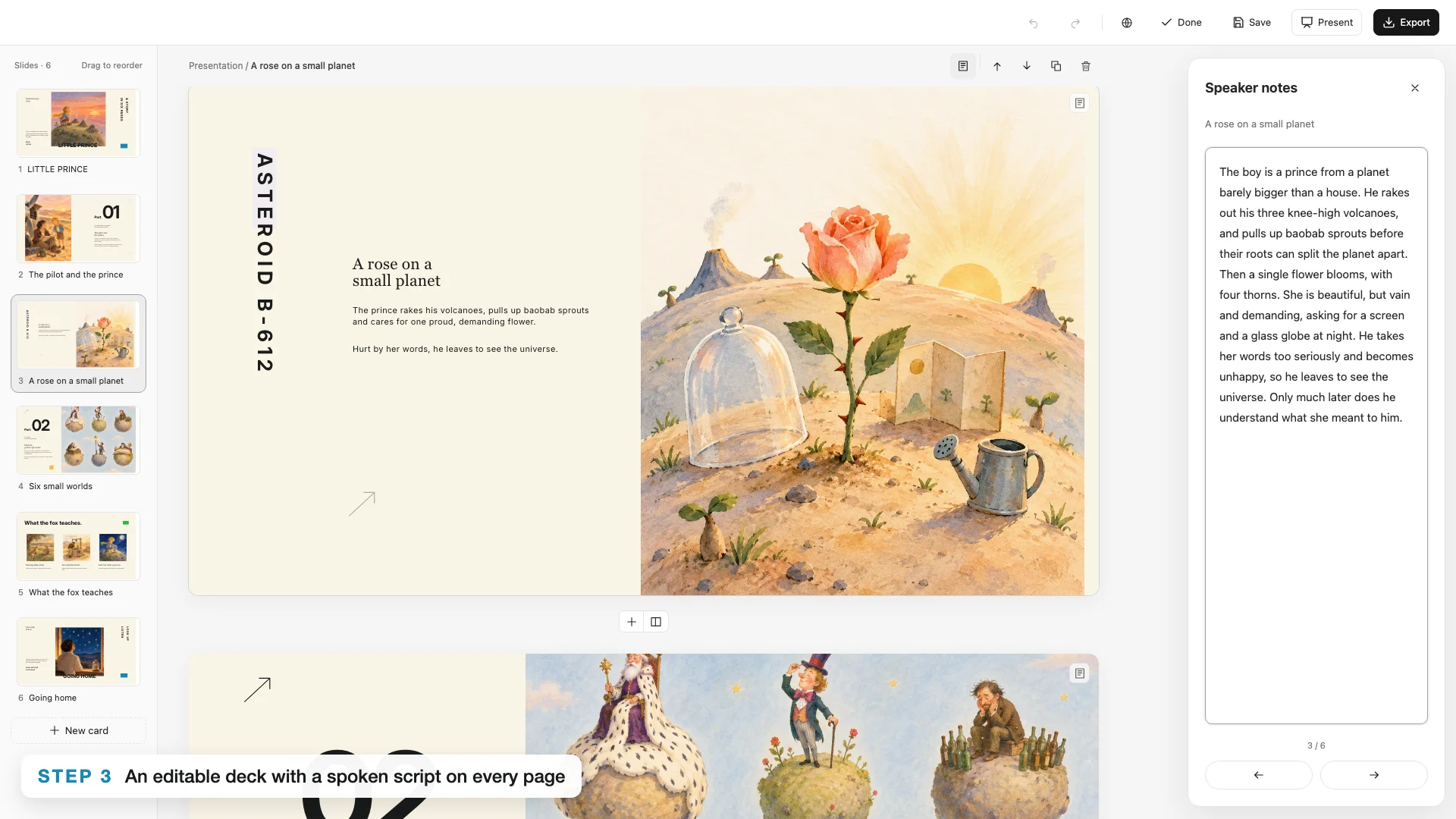Click 'Drag to reorder' label
Viewport: 1456px width, 819px height.
tap(112, 65)
